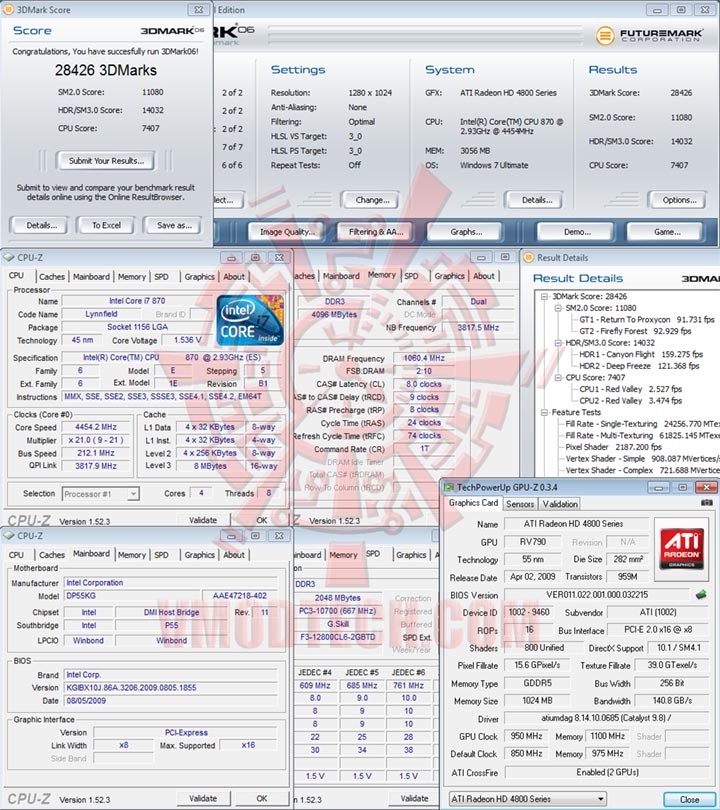
Task: Click the Submit Your Results button
Action: [106, 161]
